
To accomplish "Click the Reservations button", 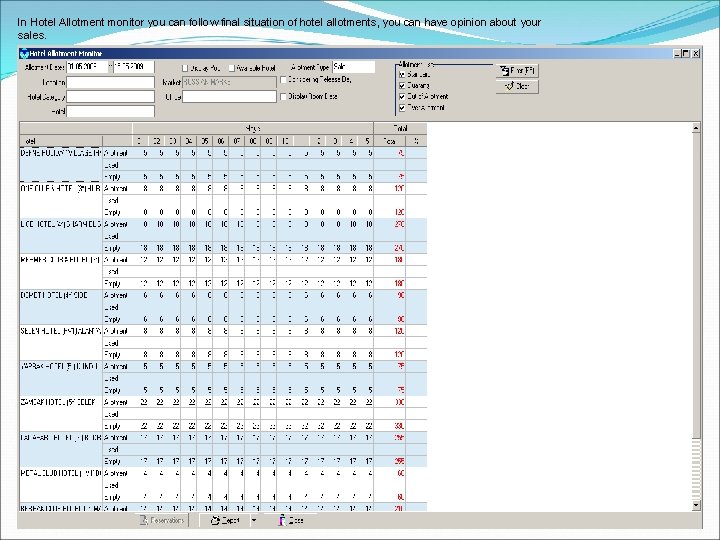I will [x=163, y=520].
